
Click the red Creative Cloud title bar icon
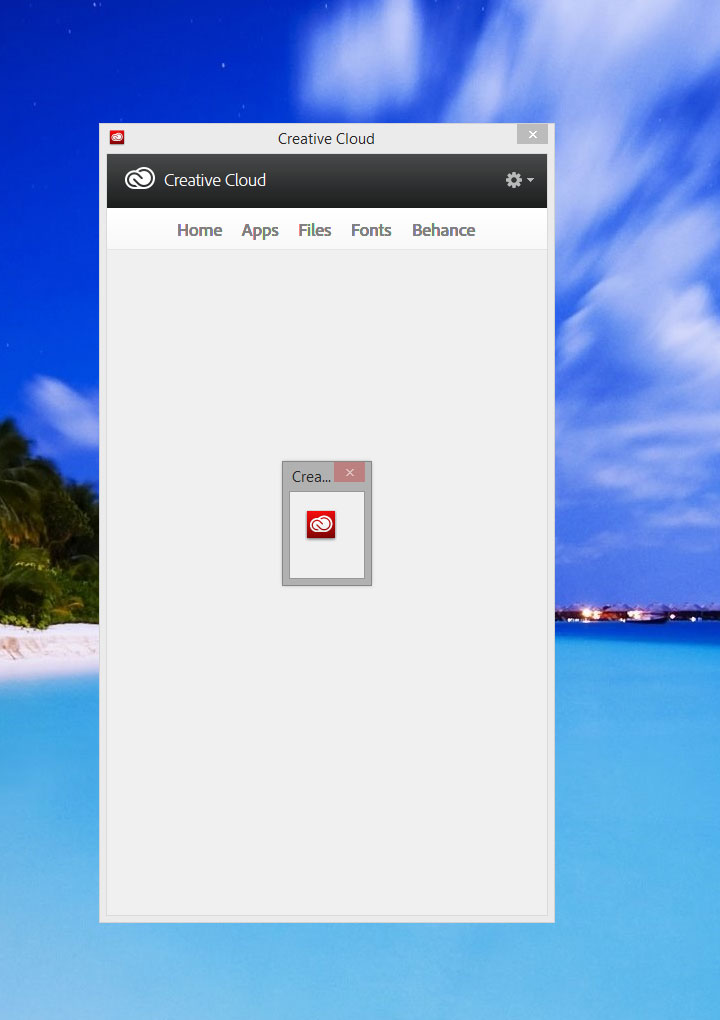117,137
